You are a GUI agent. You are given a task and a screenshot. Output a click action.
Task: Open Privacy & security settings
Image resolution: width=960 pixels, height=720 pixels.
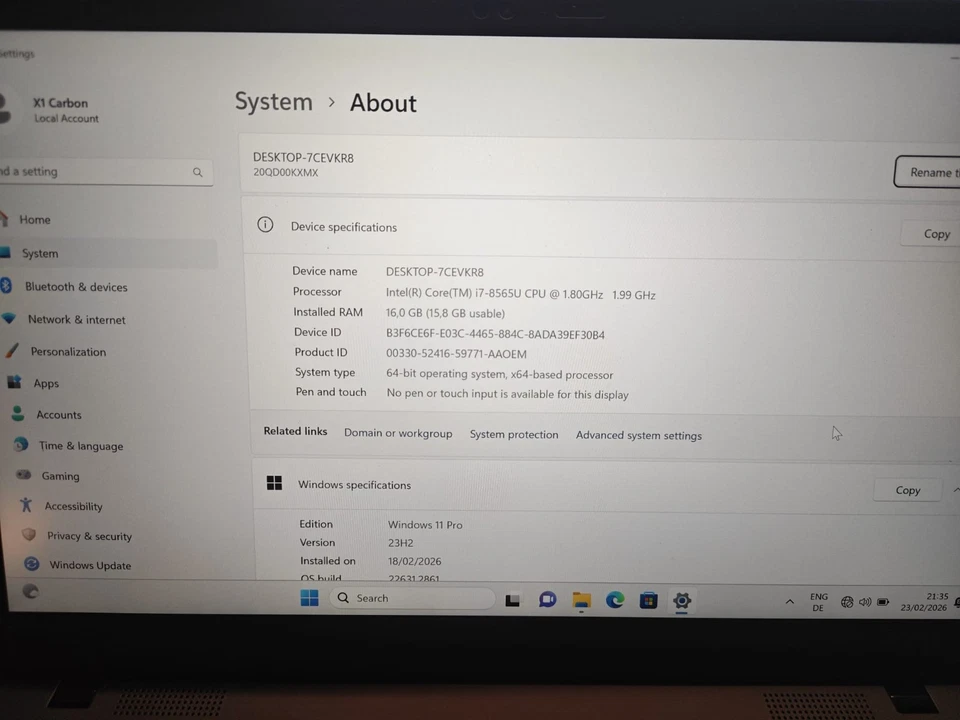(x=89, y=536)
